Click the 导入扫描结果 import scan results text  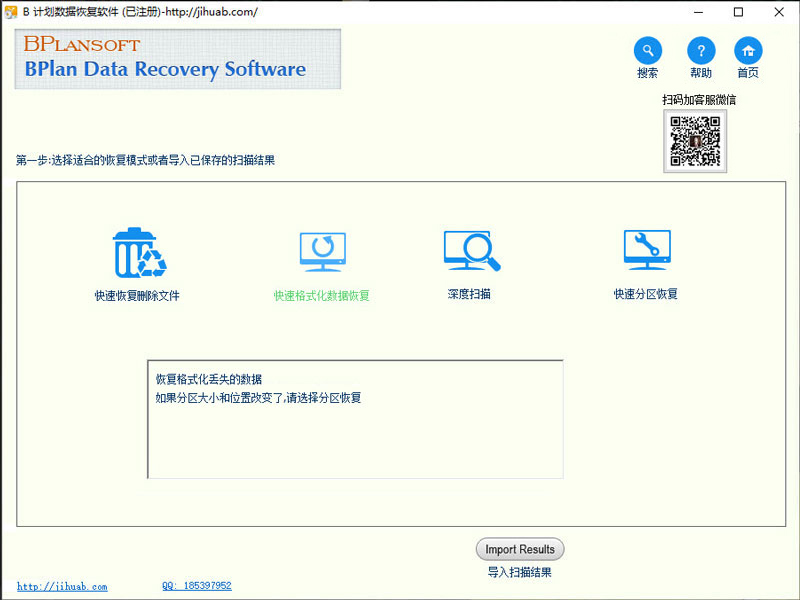(520, 571)
